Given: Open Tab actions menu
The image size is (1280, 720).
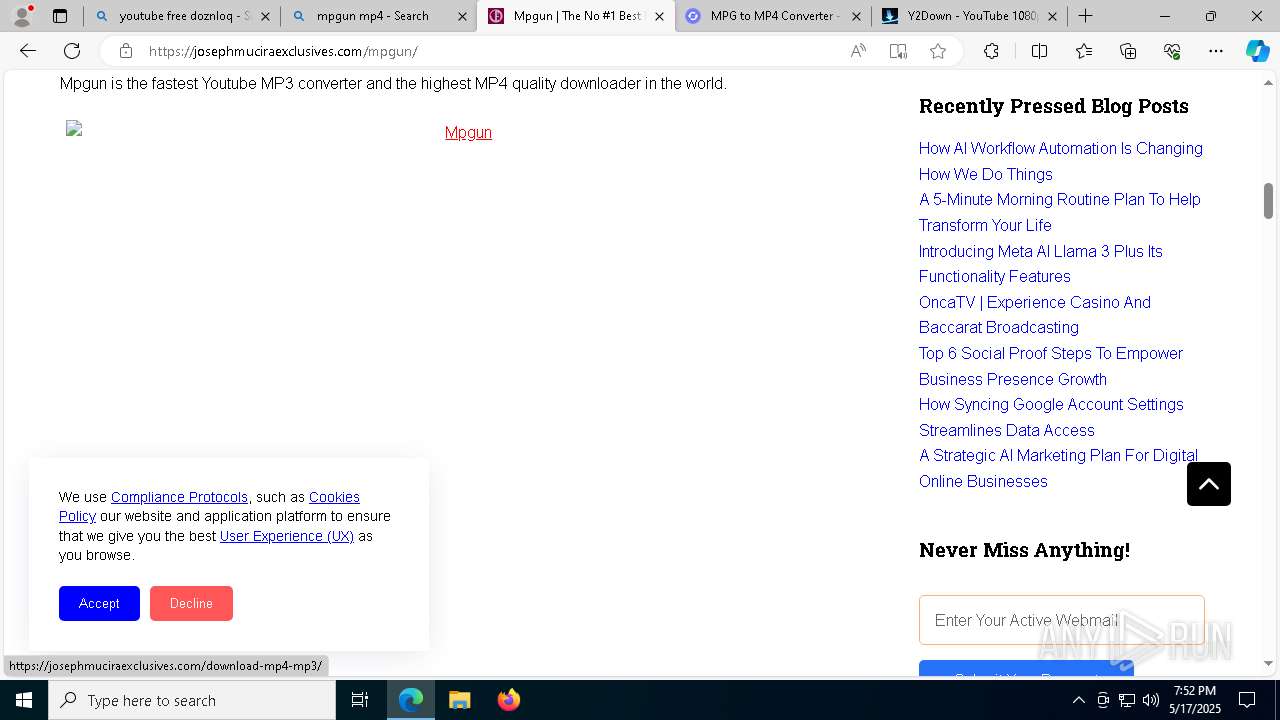Looking at the screenshot, I should click(60, 16).
